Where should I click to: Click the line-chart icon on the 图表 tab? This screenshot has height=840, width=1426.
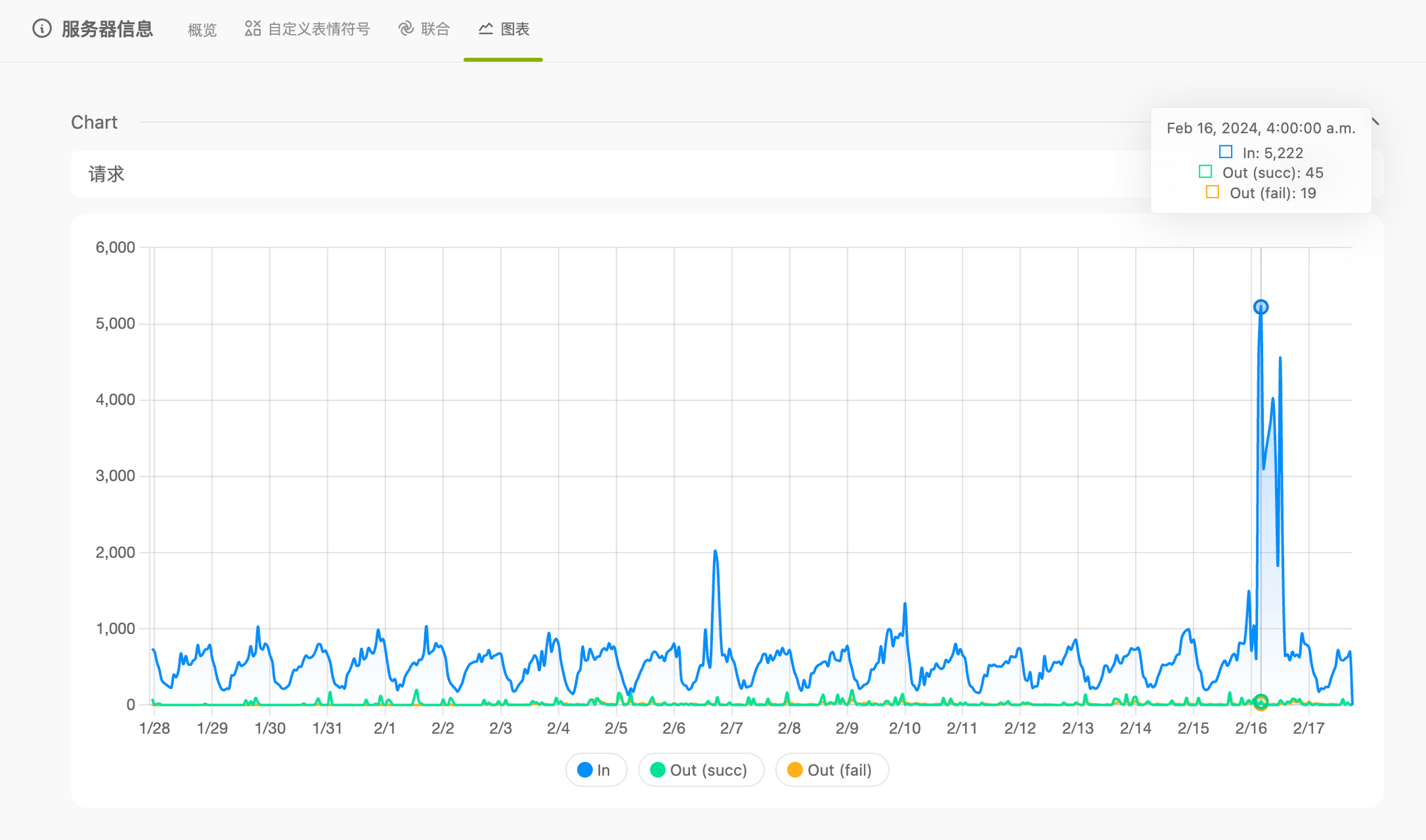pos(486,29)
